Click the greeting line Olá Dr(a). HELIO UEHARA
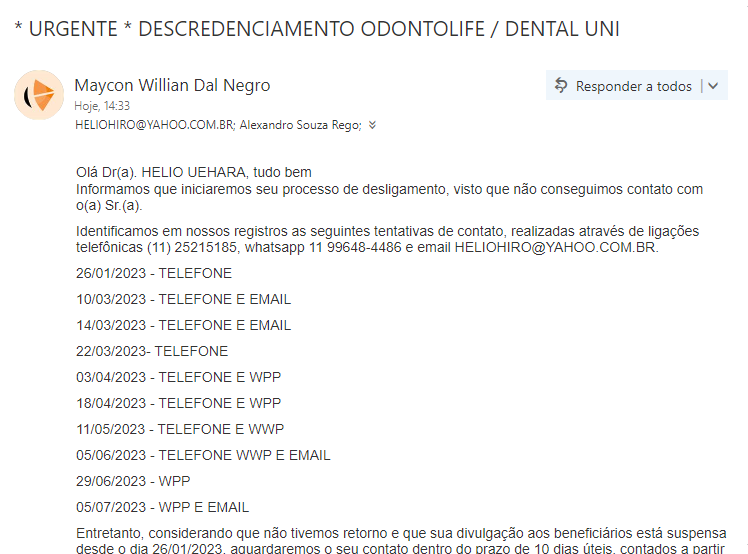Screen dimensions: 748x554 (x=195, y=172)
